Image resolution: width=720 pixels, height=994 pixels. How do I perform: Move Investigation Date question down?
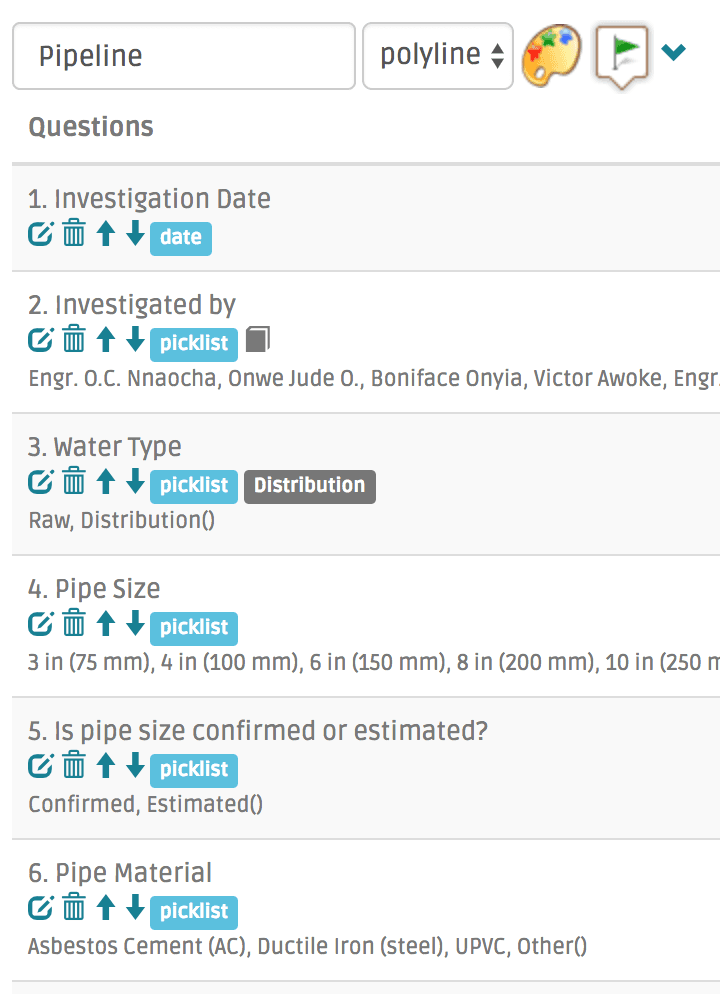point(135,235)
